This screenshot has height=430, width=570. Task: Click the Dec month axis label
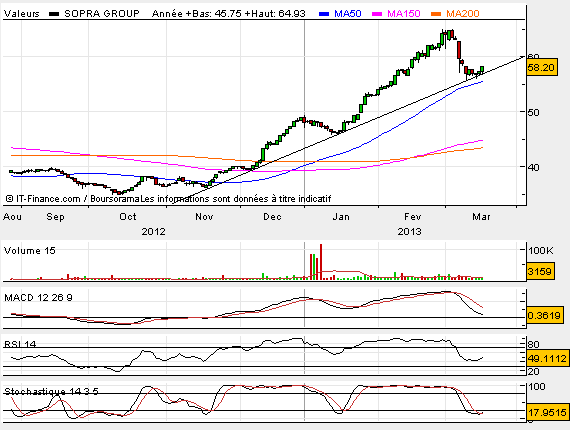coord(272,217)
